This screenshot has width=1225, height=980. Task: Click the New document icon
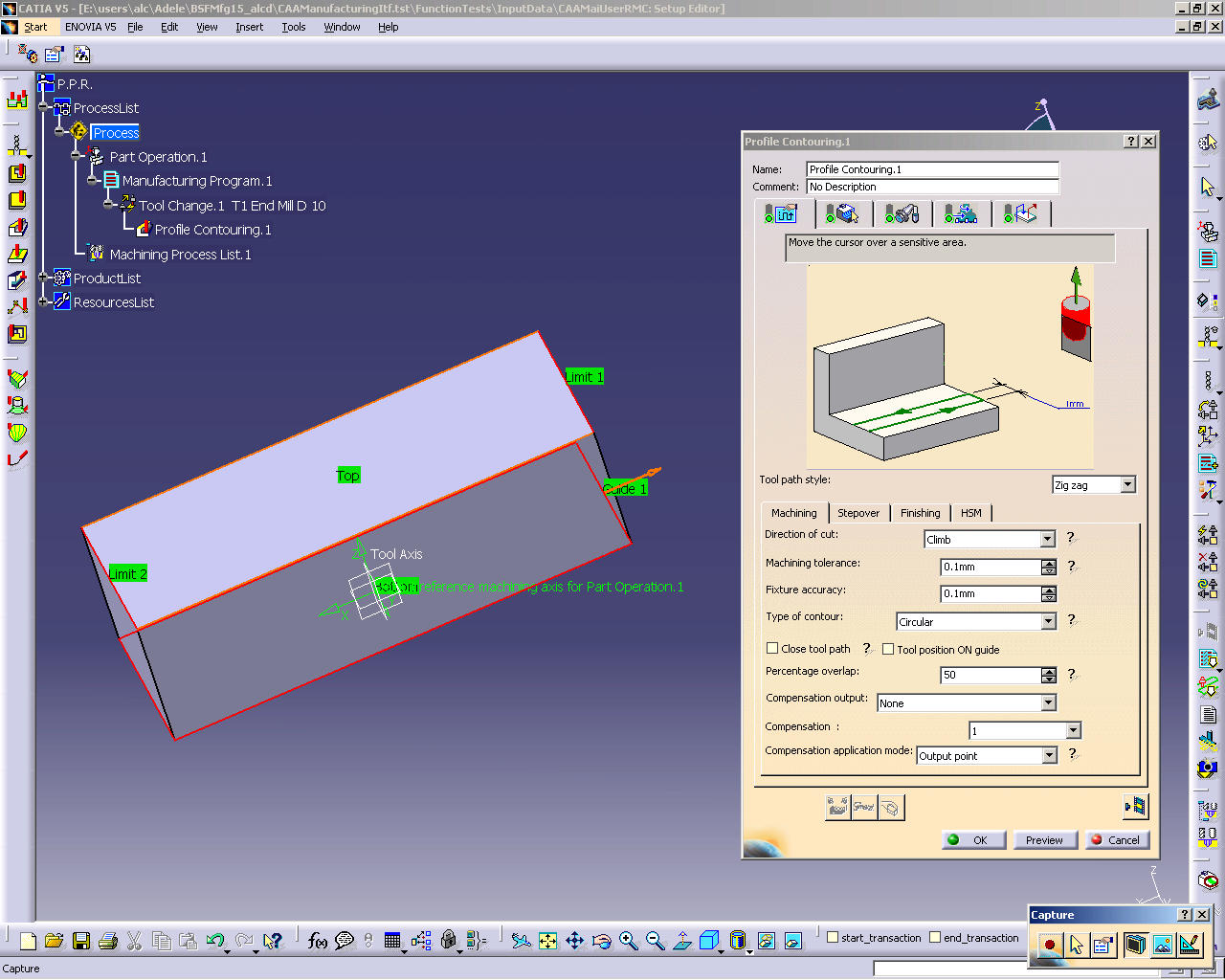pyautogui.click(x=28, y=941)
